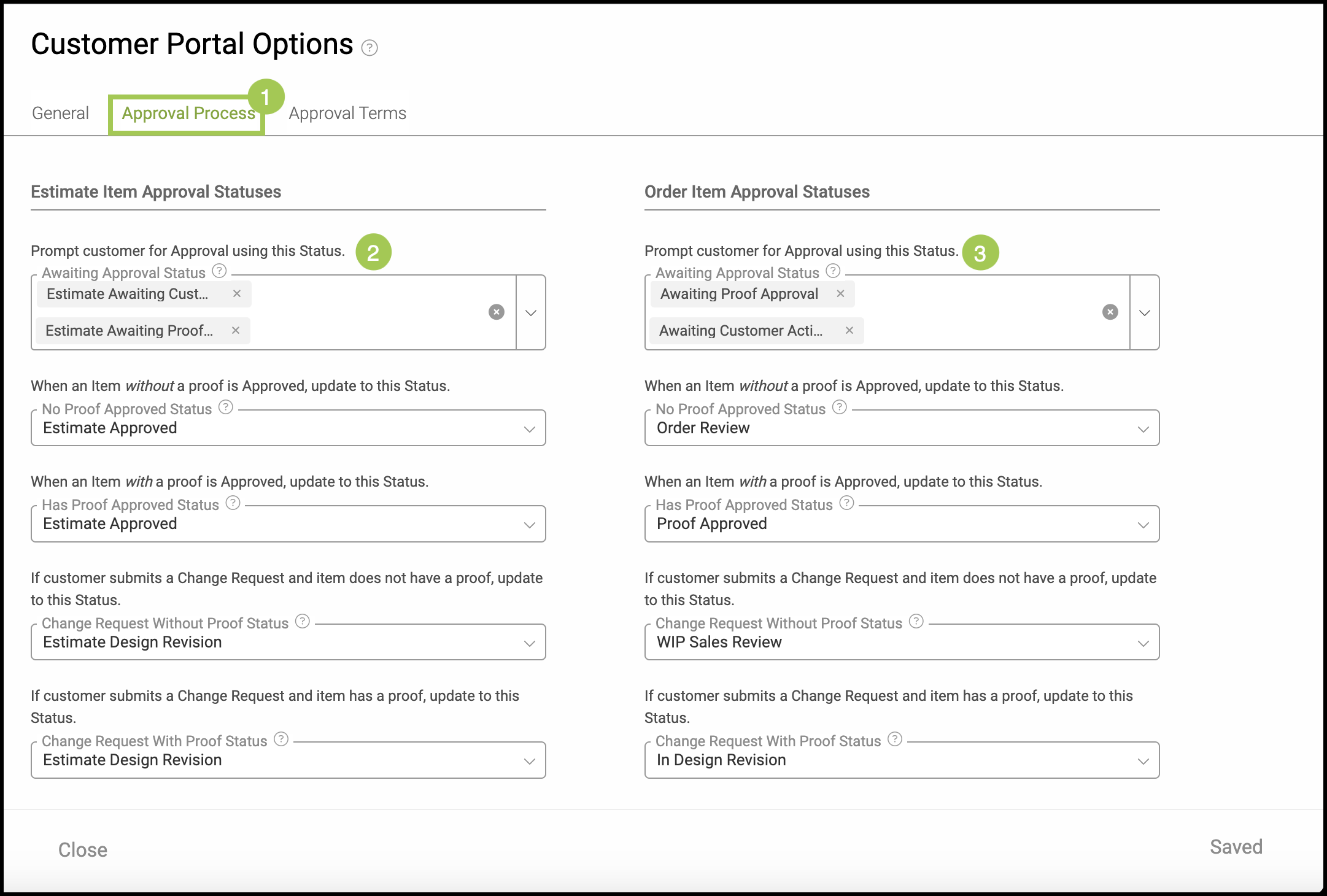Click help icon for estimate No Proof Approved Status
This screenshot has width=1327, height=896.
[226, 407]
